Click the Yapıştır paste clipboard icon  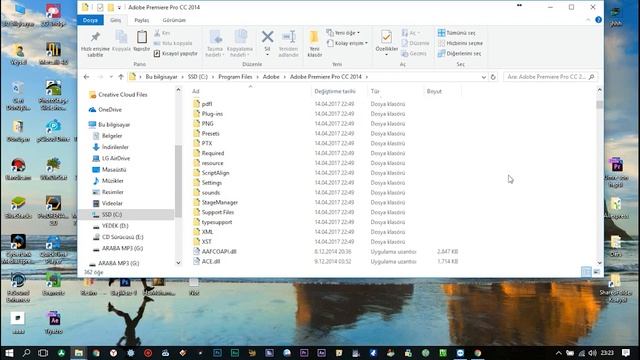point(142,37)
